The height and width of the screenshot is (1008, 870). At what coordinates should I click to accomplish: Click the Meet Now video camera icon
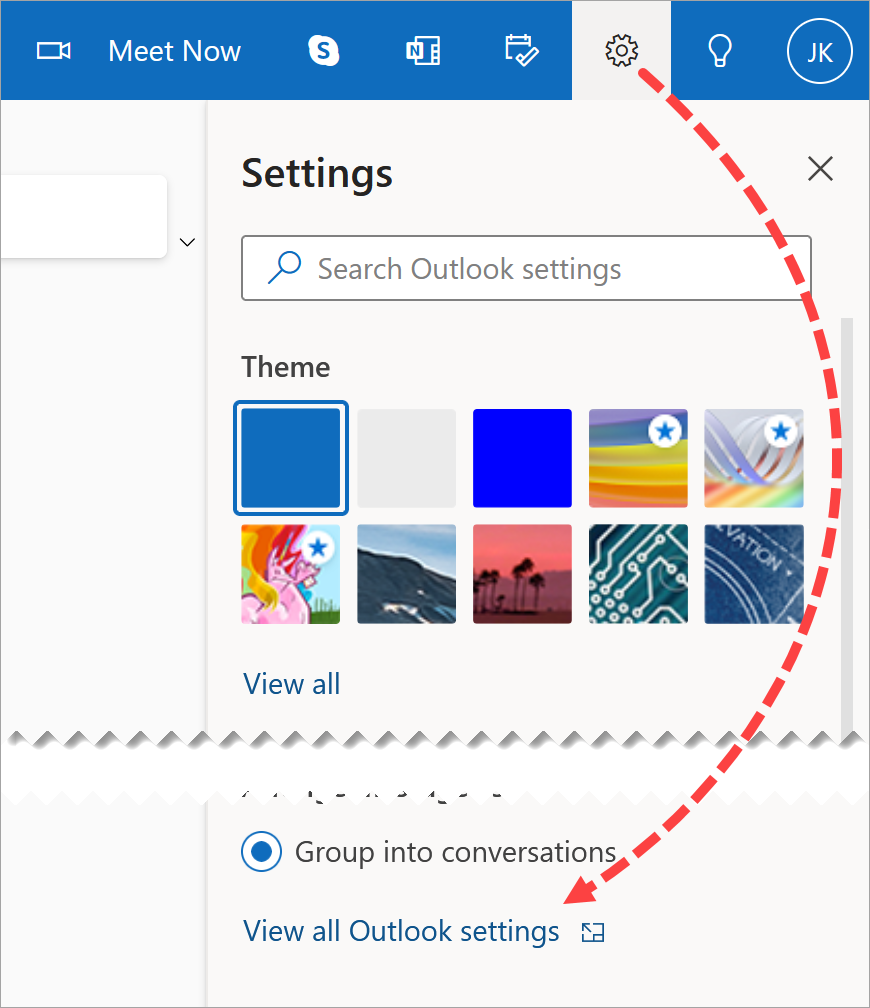point(53,51)
